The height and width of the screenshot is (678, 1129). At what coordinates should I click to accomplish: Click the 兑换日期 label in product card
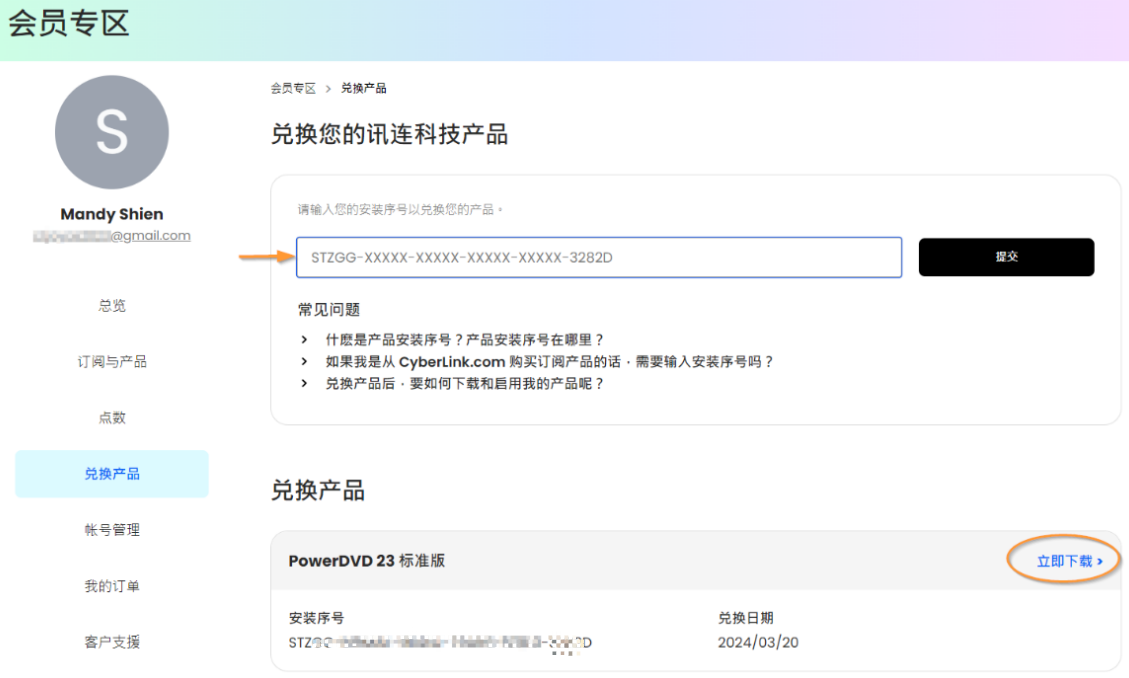coord(745,618)
